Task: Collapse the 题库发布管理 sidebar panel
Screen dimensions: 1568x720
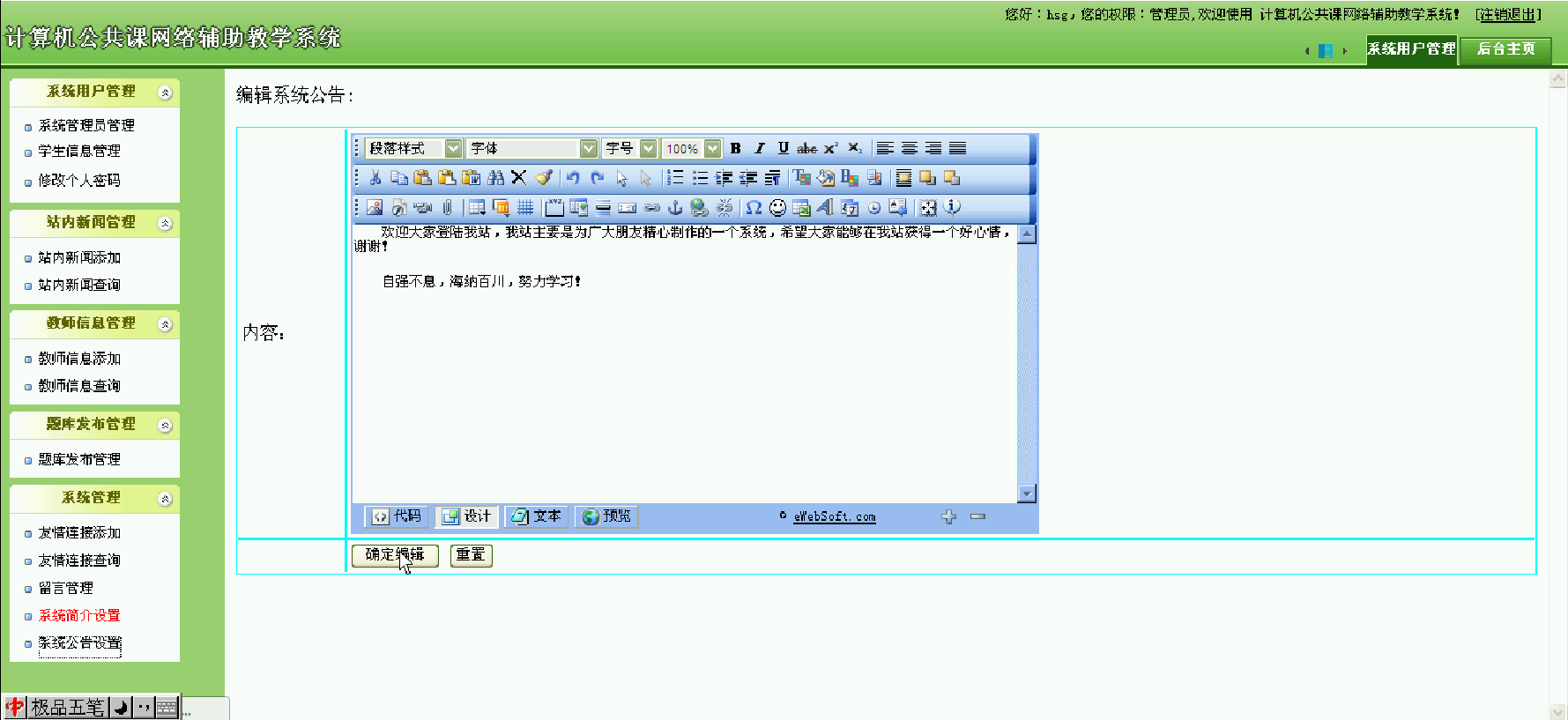Action: coord(165,426)
